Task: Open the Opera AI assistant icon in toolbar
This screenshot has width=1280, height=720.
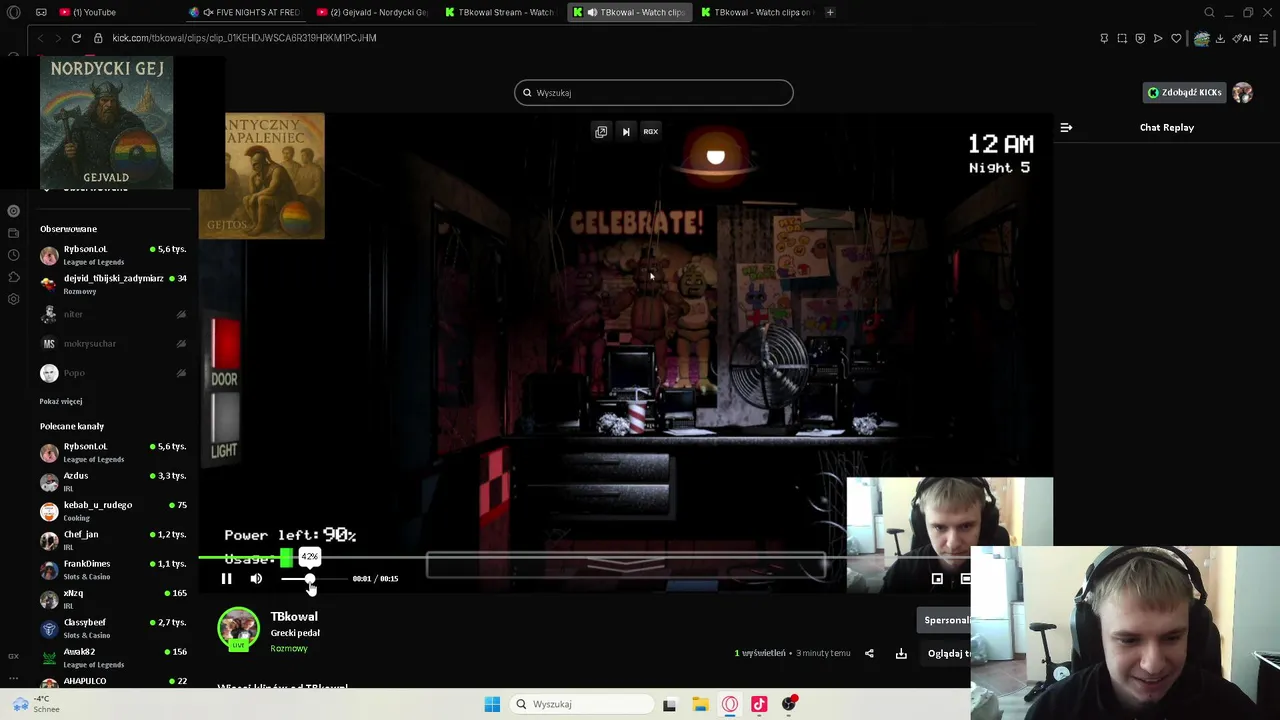Action: [1242, 38]
